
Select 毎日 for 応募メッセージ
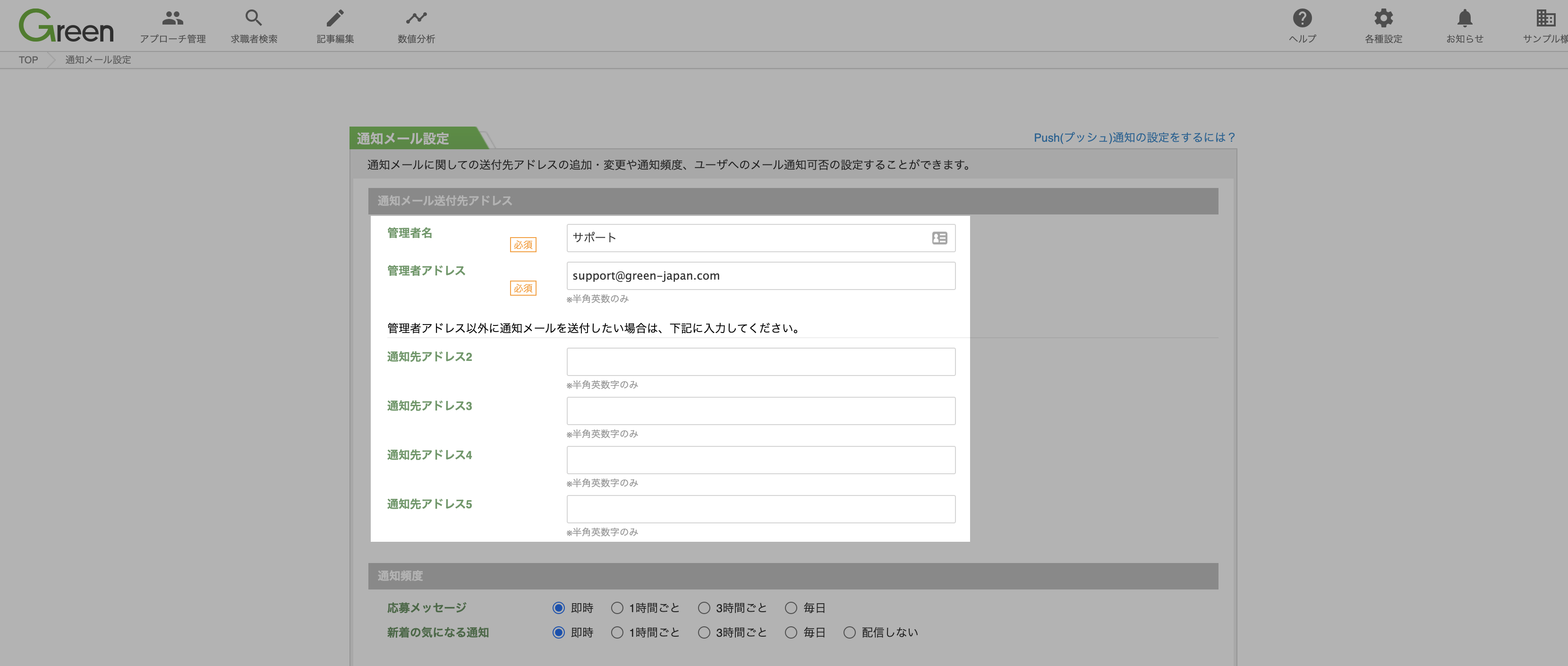click(x=791, y=607)
